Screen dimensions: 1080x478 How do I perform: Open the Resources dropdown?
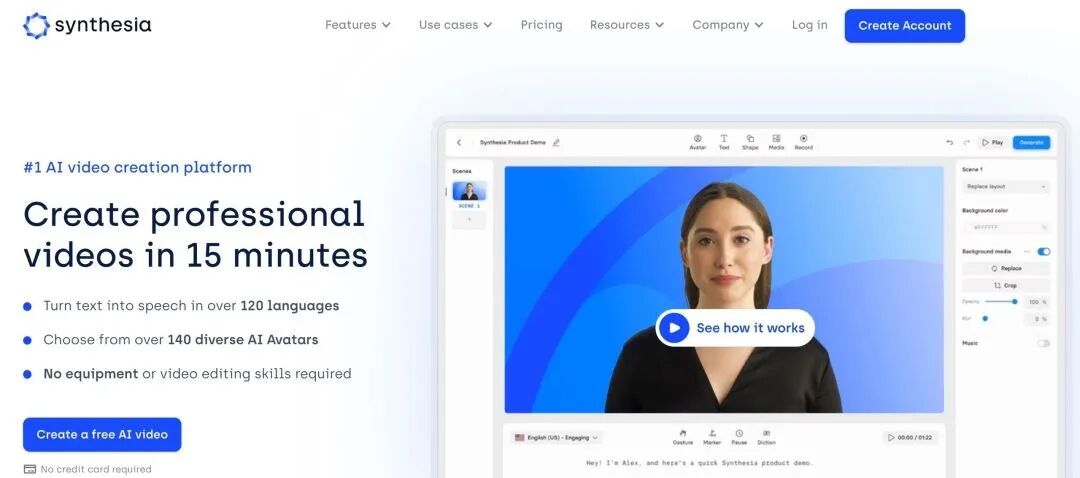pos(627,25)
